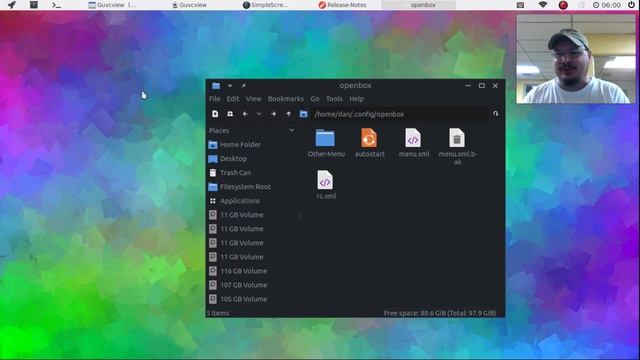This screenshot has height=360, width=640.
Task: Switch to the first Guvcview taskbar window
Action: pos(112,5)
